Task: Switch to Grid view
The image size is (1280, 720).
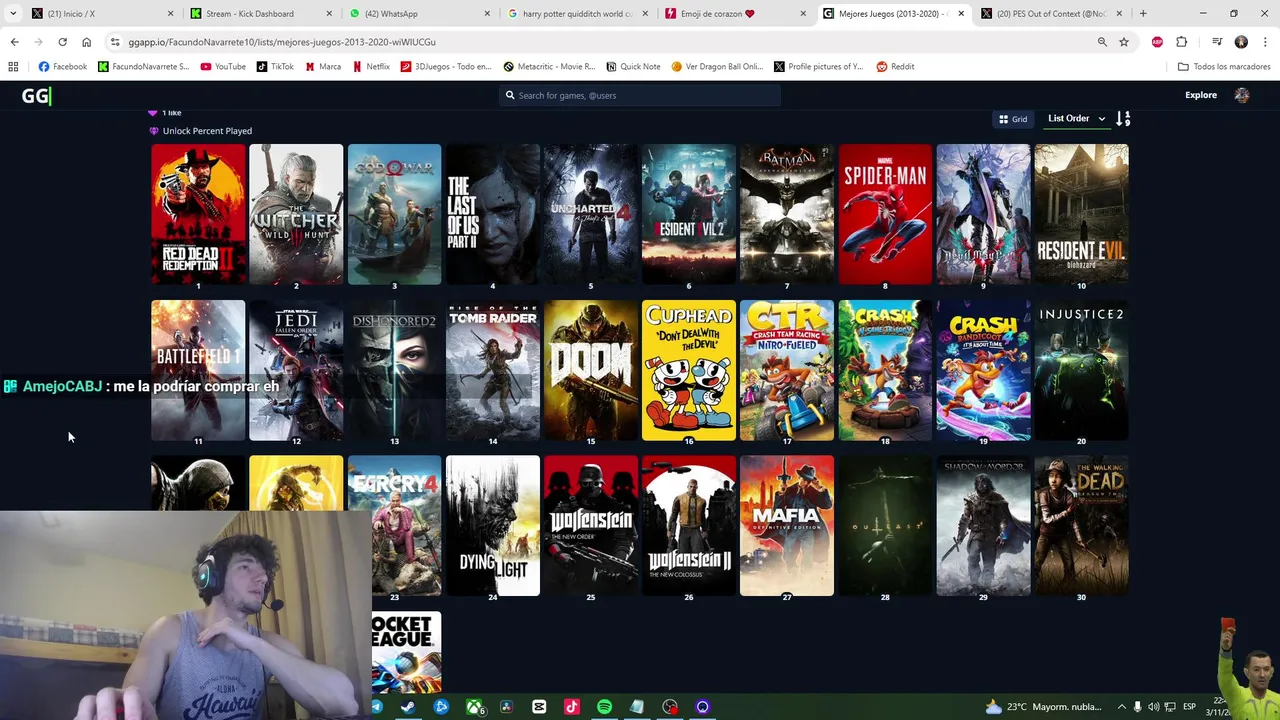Action: (1013, 119)
